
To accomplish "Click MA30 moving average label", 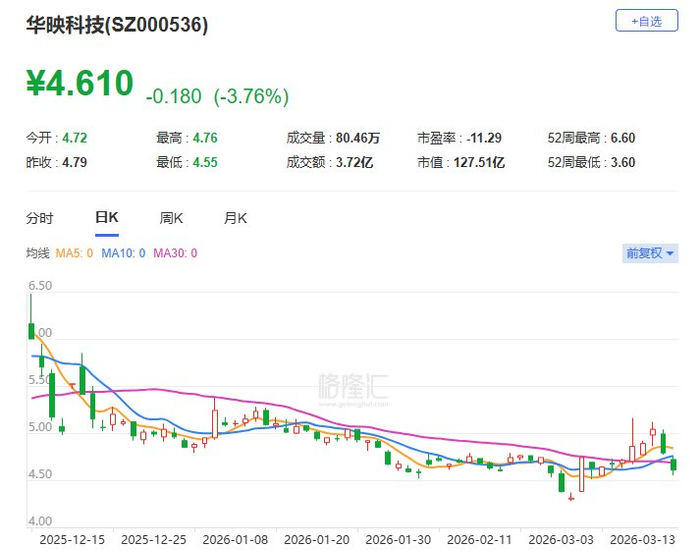I will coord(175,253).
